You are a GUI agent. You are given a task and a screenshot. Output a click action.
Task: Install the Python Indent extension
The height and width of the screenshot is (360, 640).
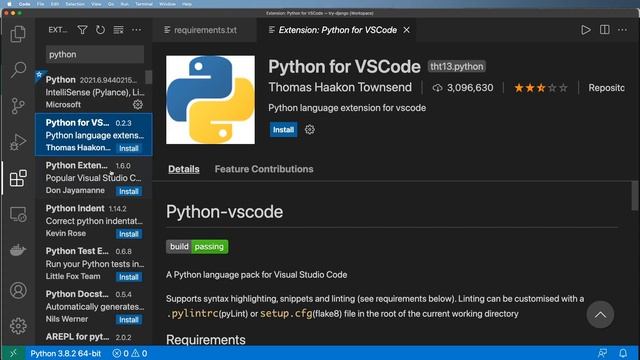[x=129, y=234]
